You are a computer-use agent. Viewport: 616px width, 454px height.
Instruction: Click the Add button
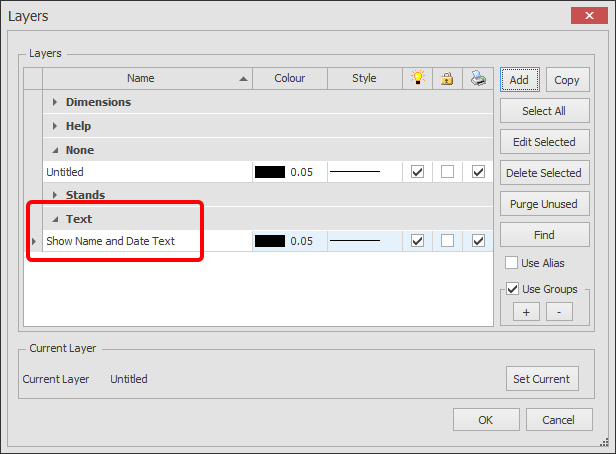(520, 80)
